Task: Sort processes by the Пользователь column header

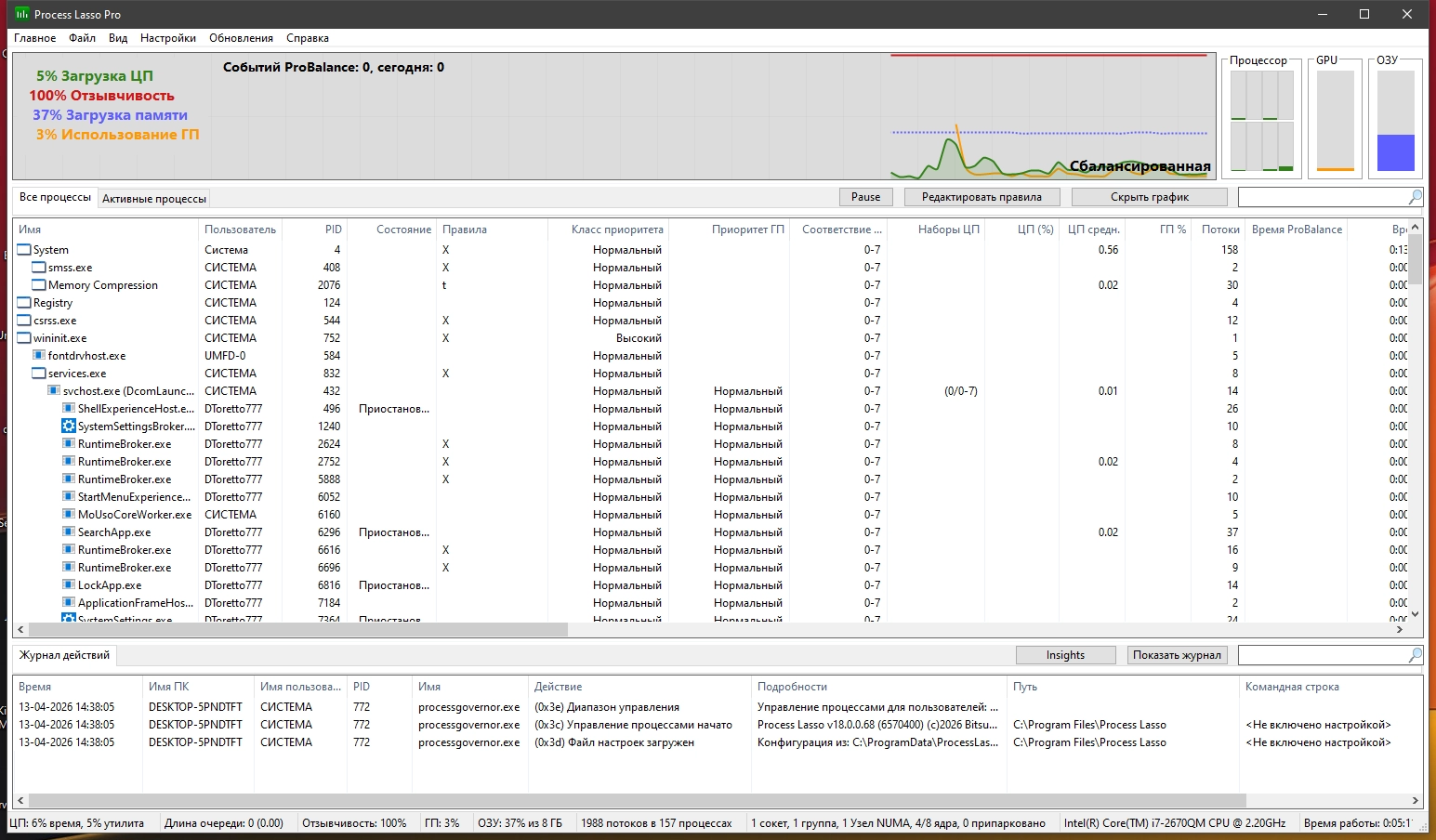Action: point(241,230)
